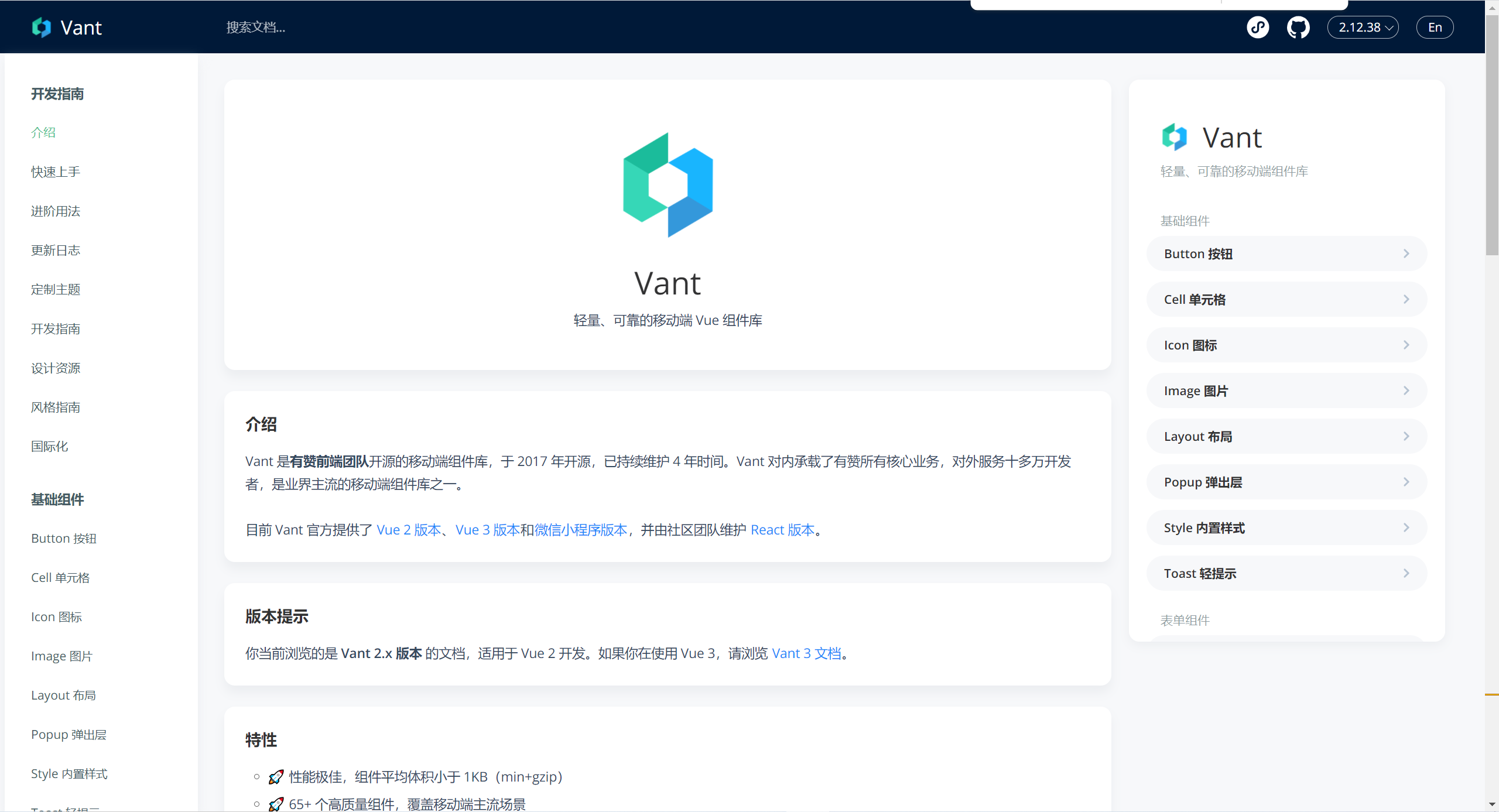Click the arrow on Icon 图标 preview row
Viewport: 1499px width, 812px height.
pos(1406,345)
